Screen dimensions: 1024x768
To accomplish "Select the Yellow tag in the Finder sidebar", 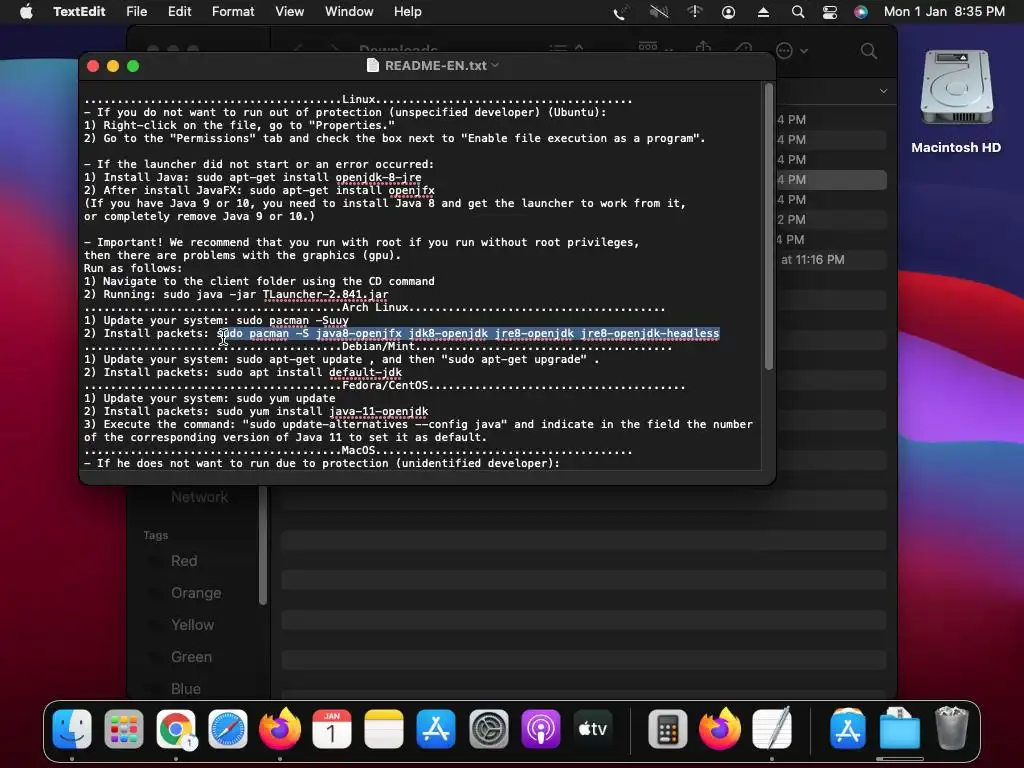I will (193, 625).
